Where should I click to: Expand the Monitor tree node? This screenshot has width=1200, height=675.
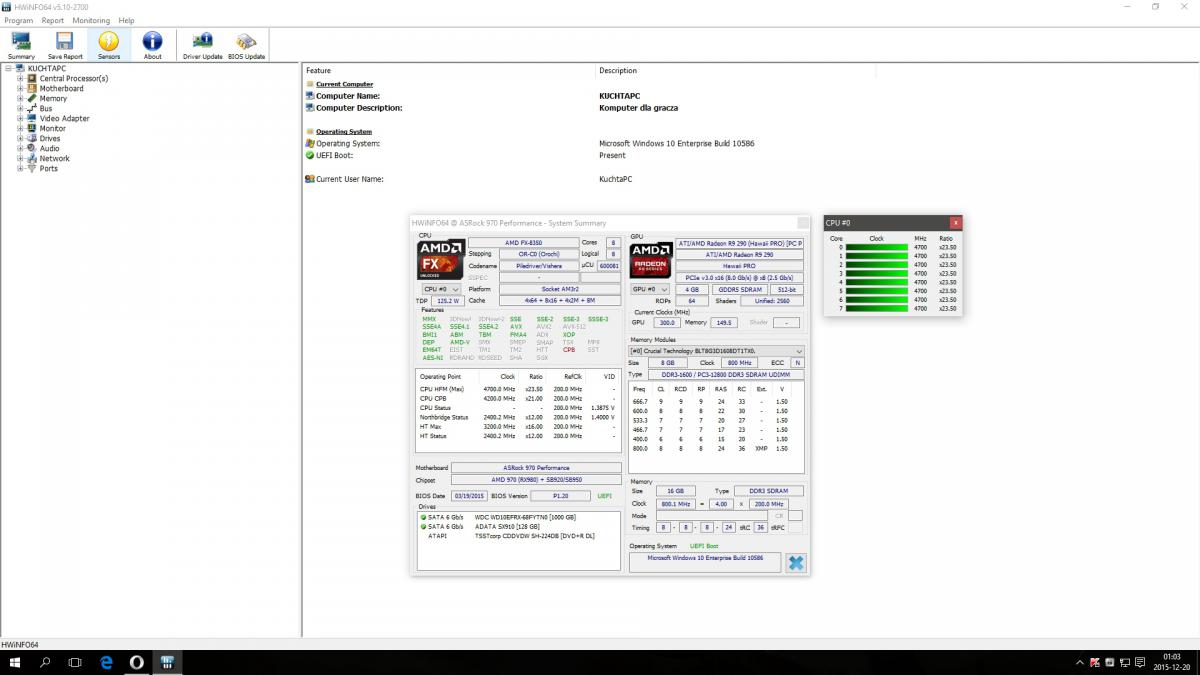(x=20, y=128)
